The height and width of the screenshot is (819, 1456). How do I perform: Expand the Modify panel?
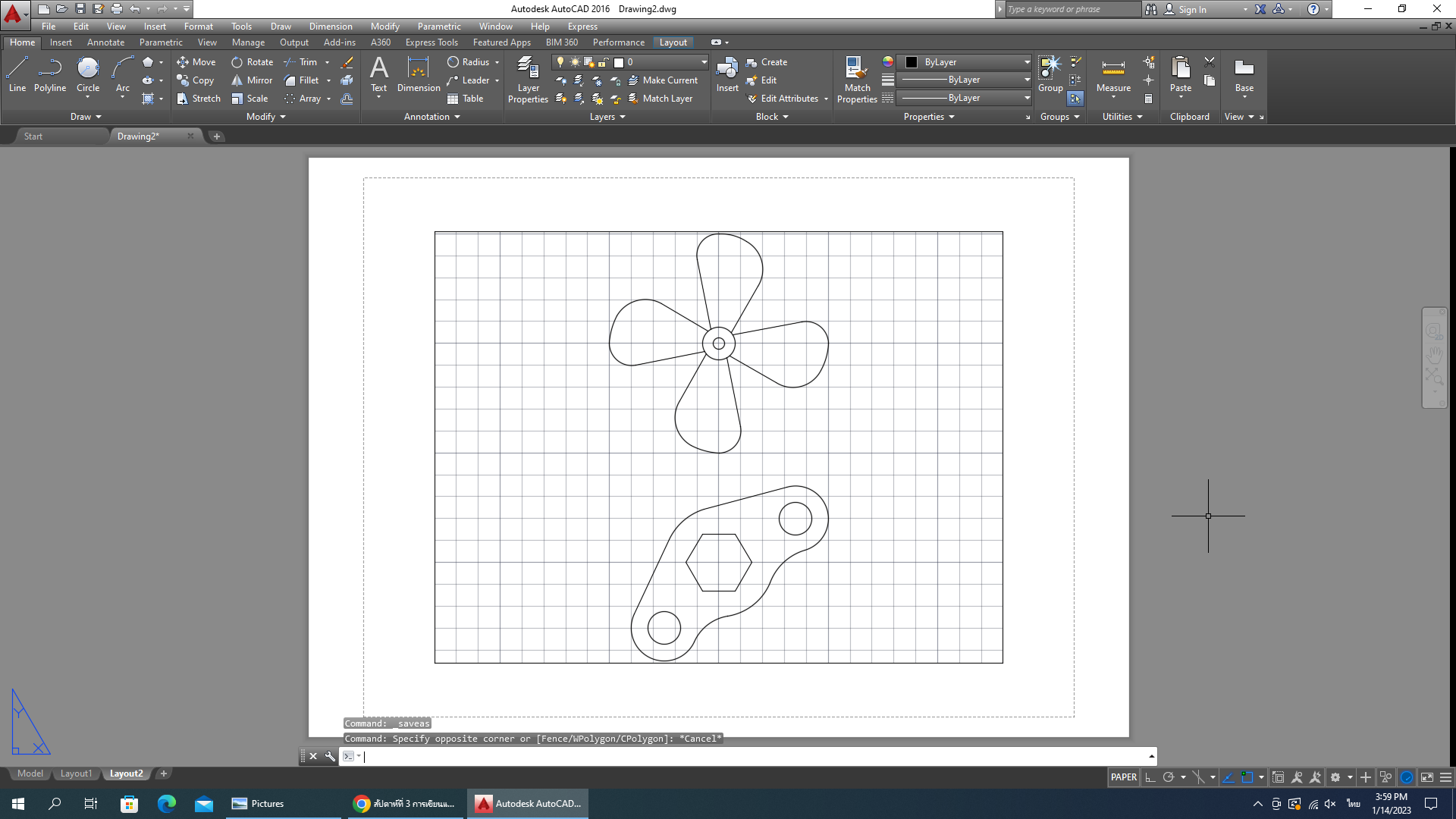266,117
